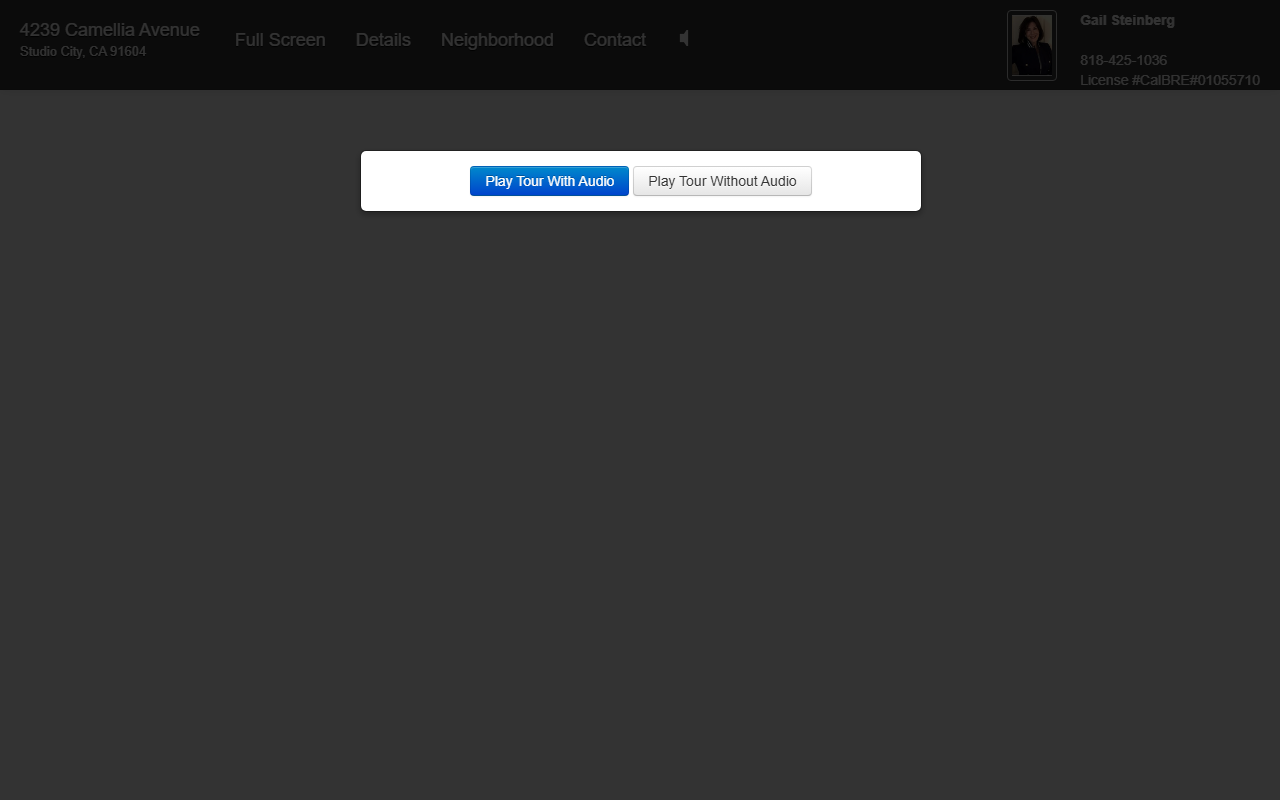The height and width of the screenshot is (800, 1280).
Task: Start tour via Play Tour Without Audio
Action: click(x=722, y=181)
